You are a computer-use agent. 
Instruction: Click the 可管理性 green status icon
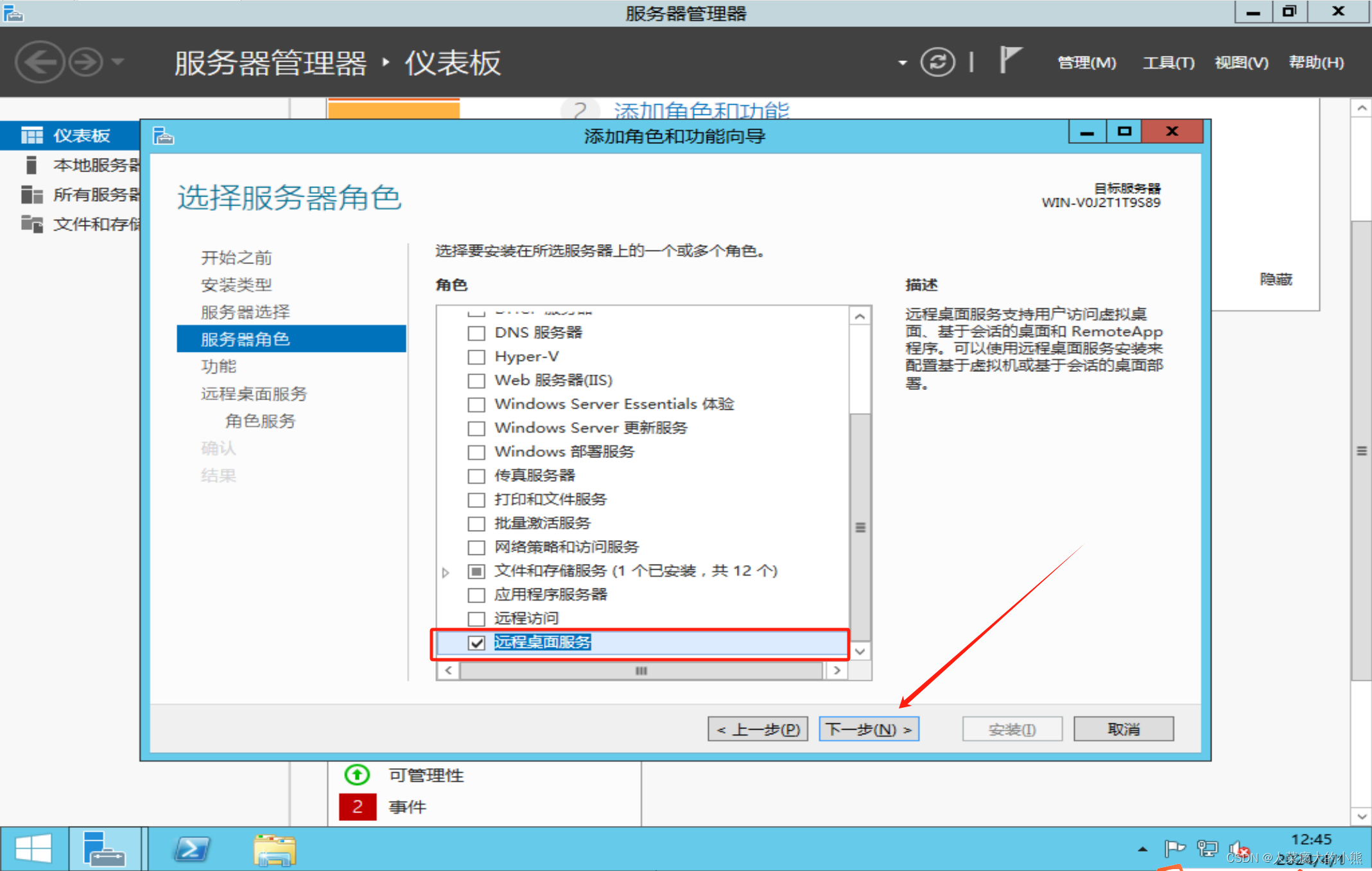(x=357, y=775)
